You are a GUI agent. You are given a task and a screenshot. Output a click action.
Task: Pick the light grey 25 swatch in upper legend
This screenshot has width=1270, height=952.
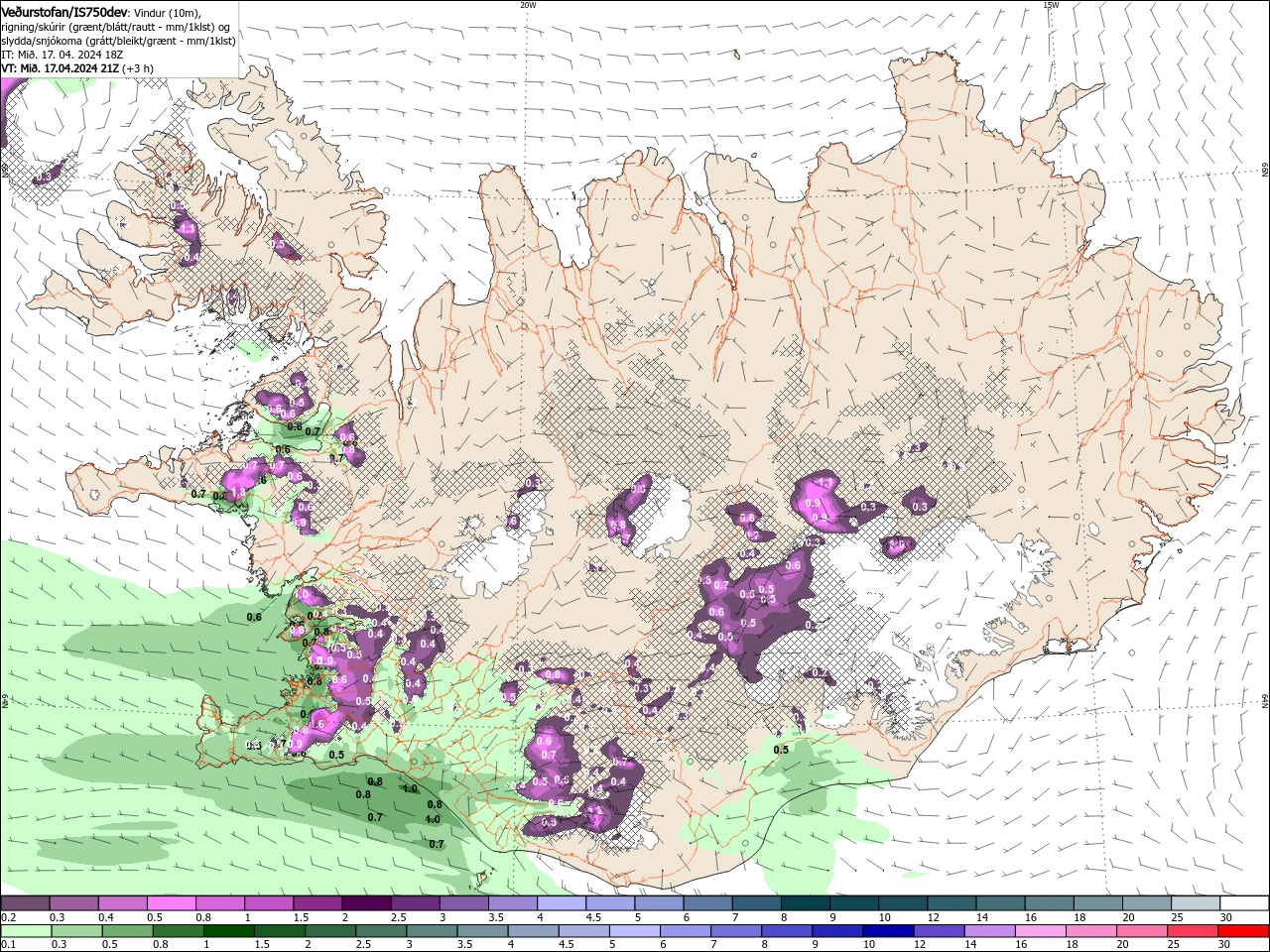1197,903
